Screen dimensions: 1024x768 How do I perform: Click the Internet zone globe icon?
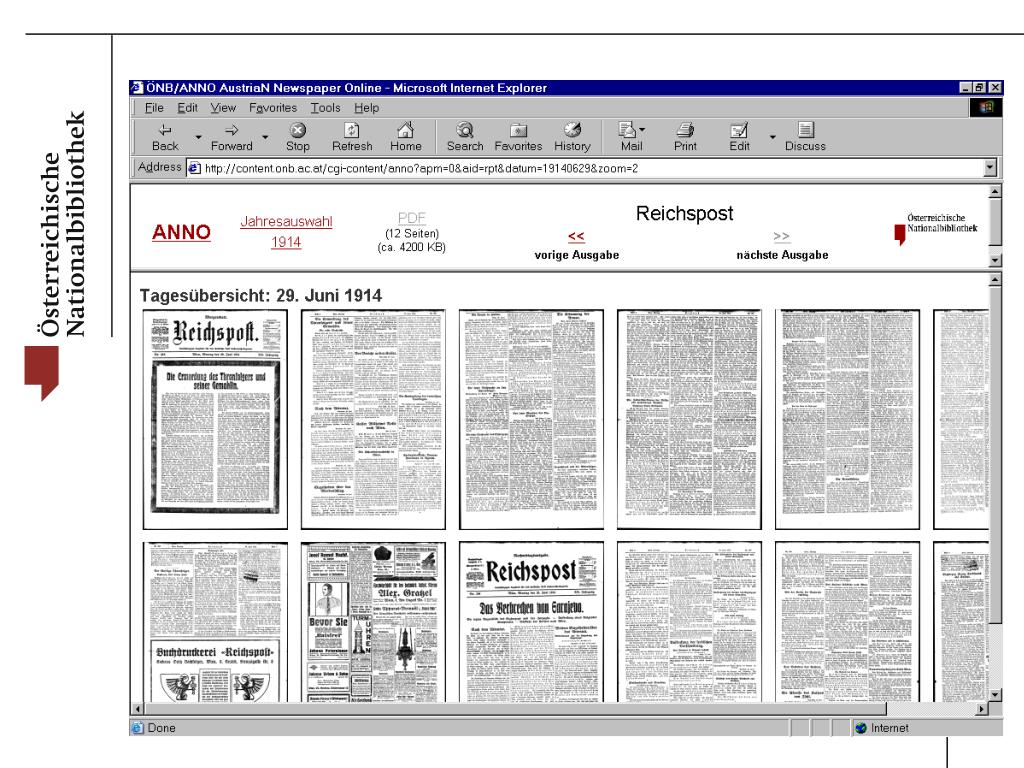point(861,728)
